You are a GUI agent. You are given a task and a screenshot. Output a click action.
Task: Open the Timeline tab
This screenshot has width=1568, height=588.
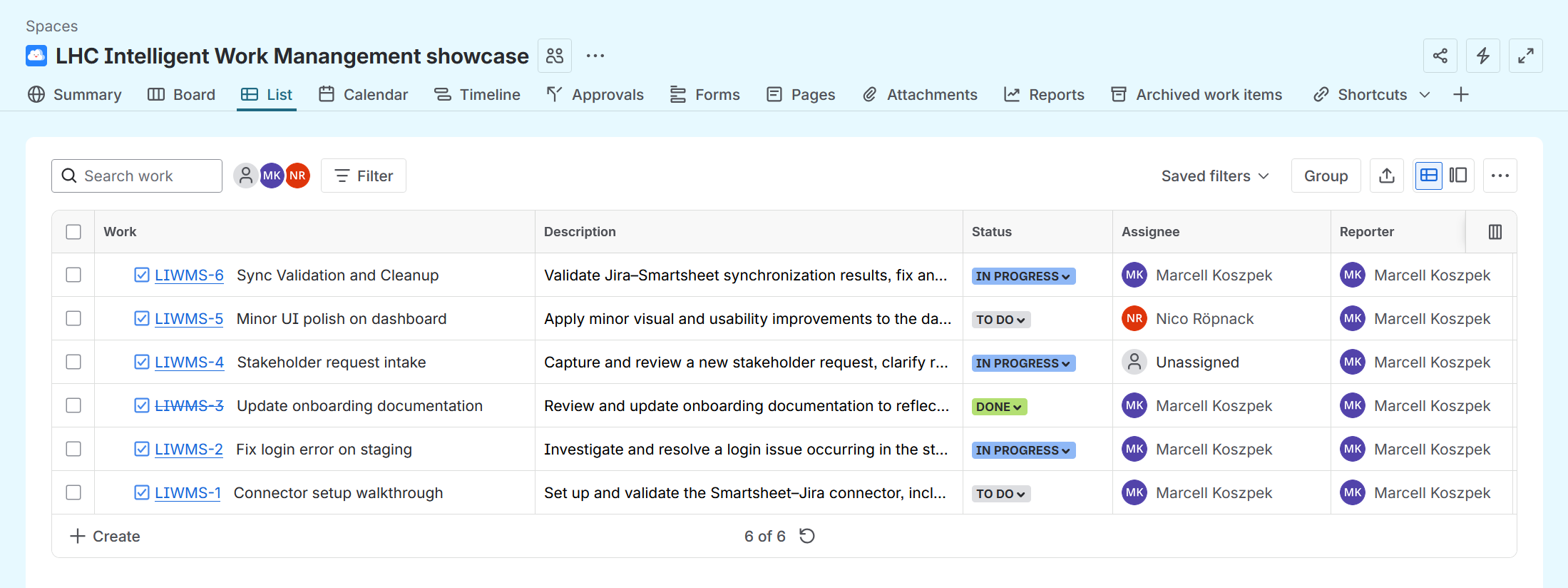tap(477, 95)
